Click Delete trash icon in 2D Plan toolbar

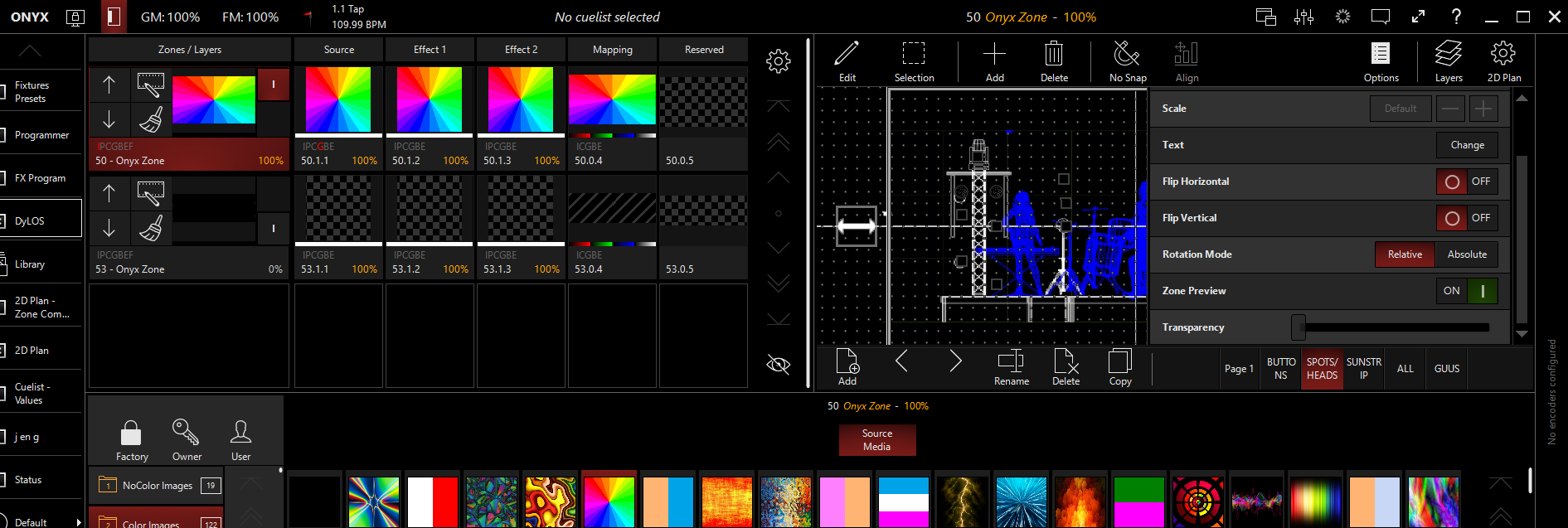[x=1054, y=61]
